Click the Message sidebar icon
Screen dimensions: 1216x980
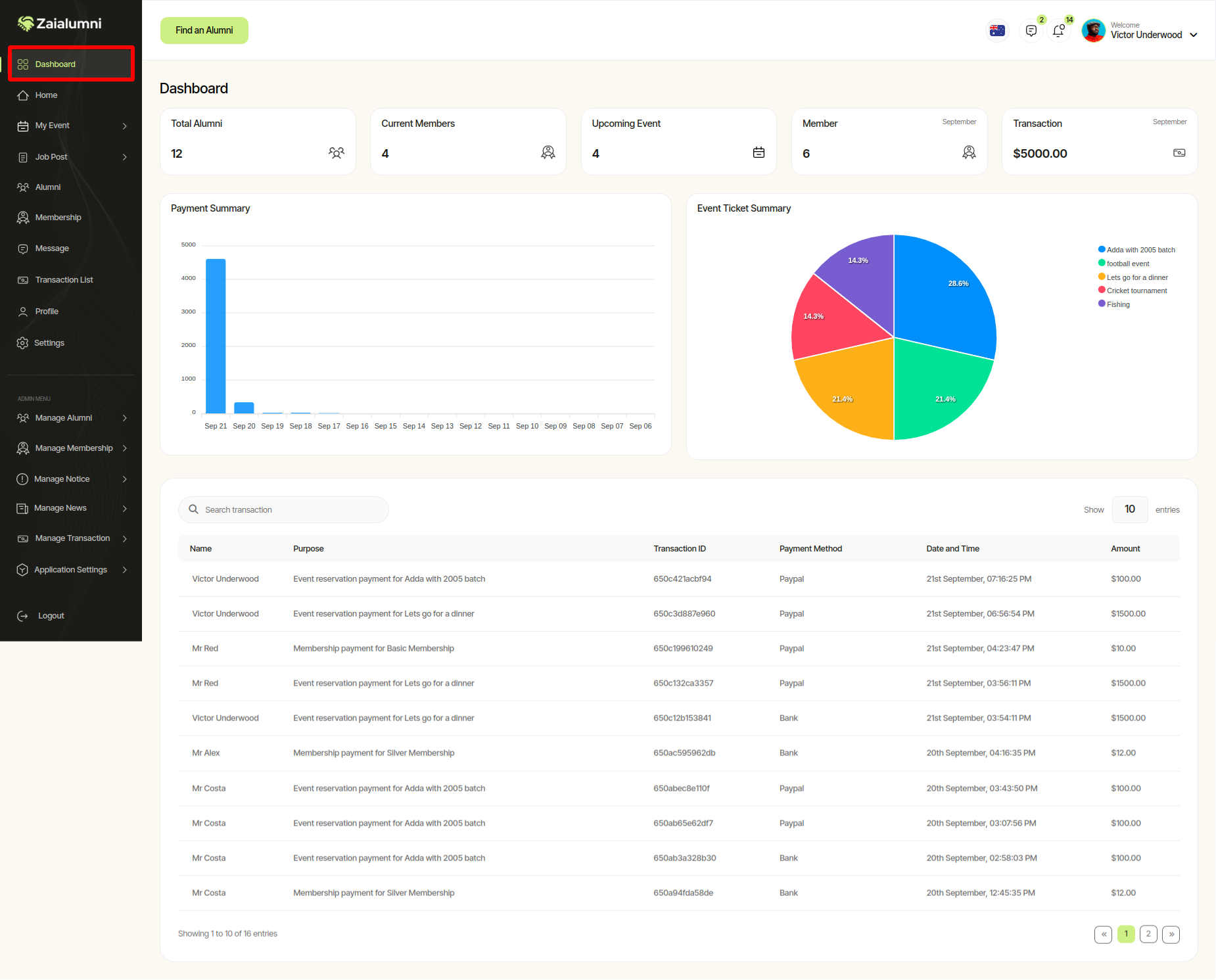coord(23,249)
